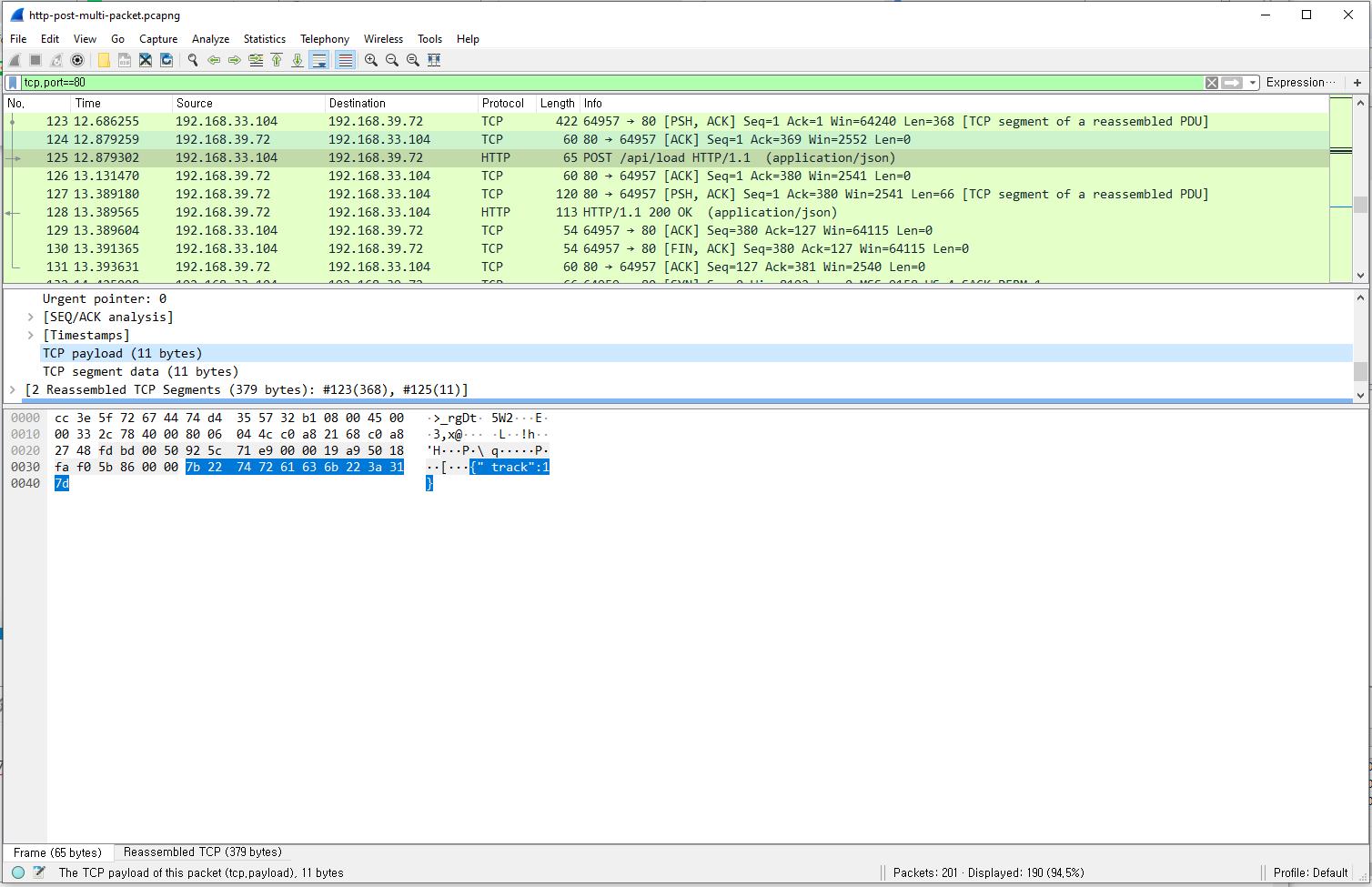Viewport: 1372px width, 887px height.
Task: Open capture file properties status icon
Action: point(39,872)
